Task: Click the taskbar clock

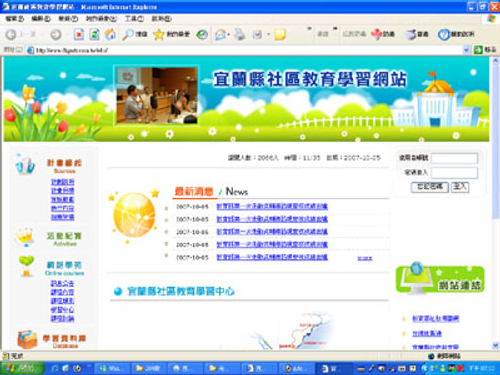Action: tap(481, 368)
